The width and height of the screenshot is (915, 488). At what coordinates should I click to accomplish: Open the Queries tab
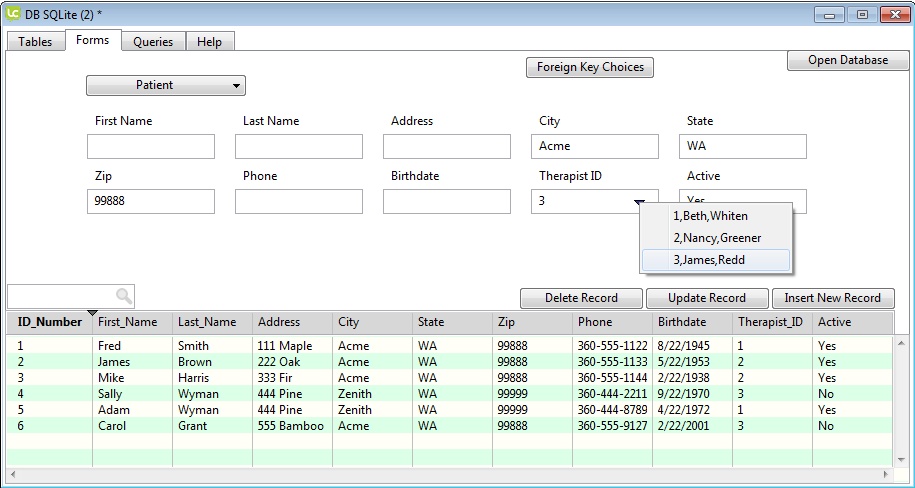point(153,42)
